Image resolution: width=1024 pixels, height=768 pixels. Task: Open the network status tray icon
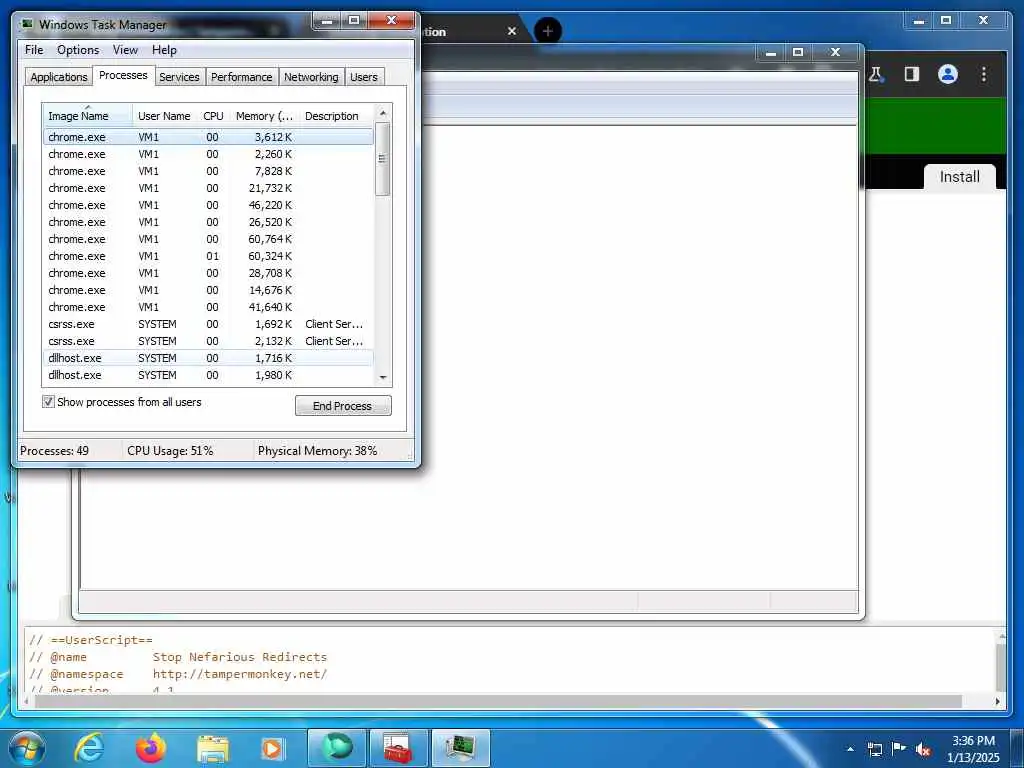(874, 749)
